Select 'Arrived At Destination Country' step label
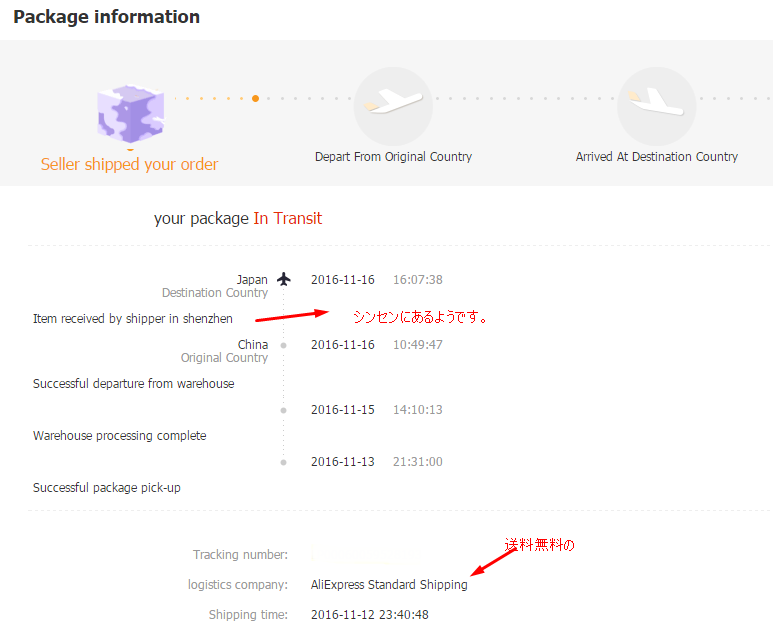 [656, 157]
